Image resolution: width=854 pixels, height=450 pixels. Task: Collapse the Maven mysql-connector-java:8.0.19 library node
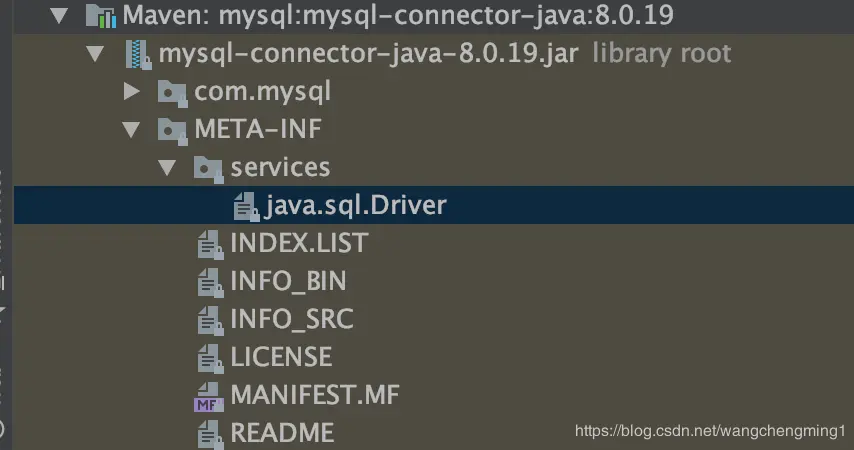tap(59, 15)
